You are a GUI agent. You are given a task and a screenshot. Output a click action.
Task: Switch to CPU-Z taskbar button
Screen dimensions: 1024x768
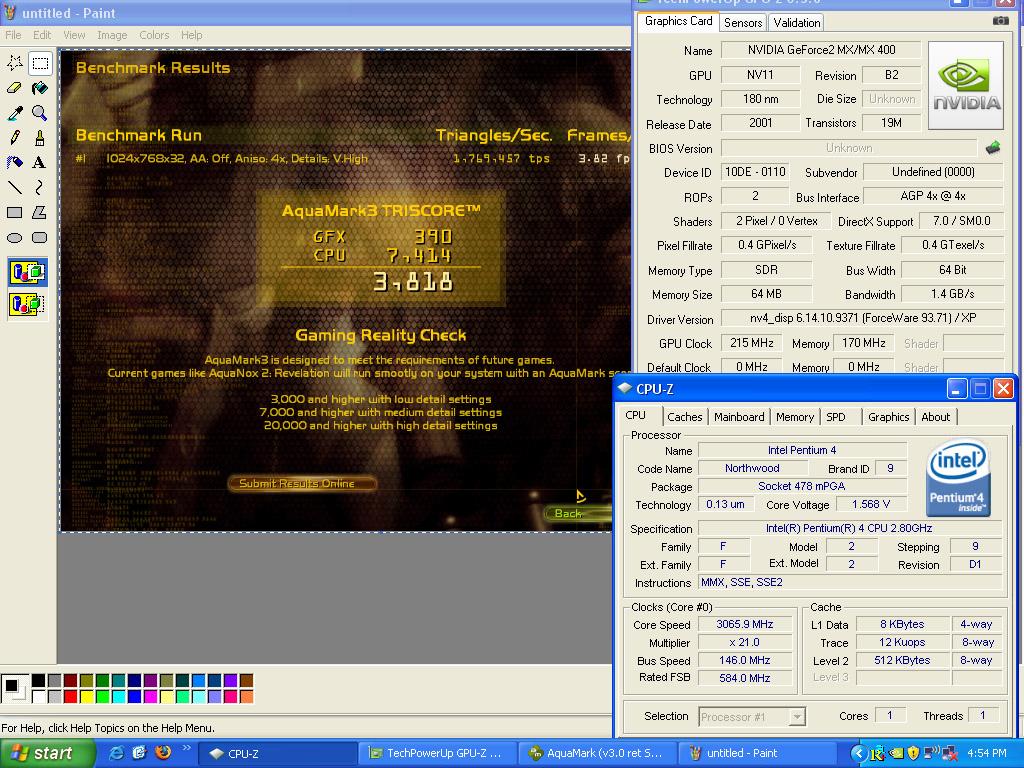pyautogui.click(x=276, y=754)
